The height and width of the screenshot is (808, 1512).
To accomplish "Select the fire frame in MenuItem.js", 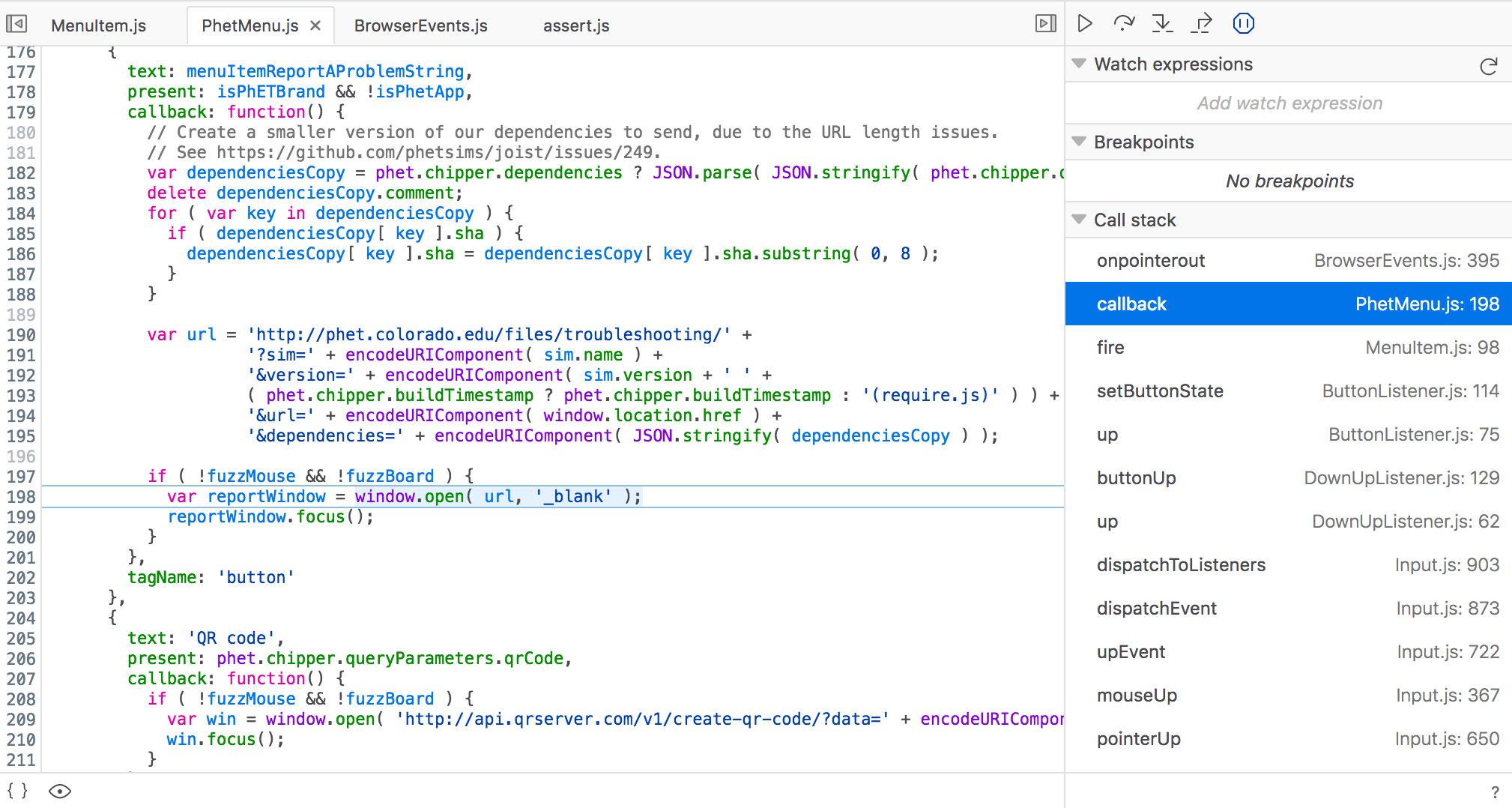I will tap(1289, 347).
